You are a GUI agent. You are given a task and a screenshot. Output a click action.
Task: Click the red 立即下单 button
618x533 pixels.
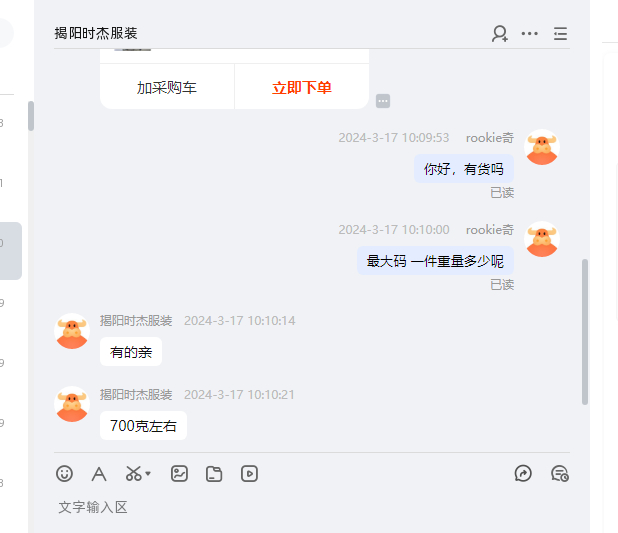[x=302, y=87]
